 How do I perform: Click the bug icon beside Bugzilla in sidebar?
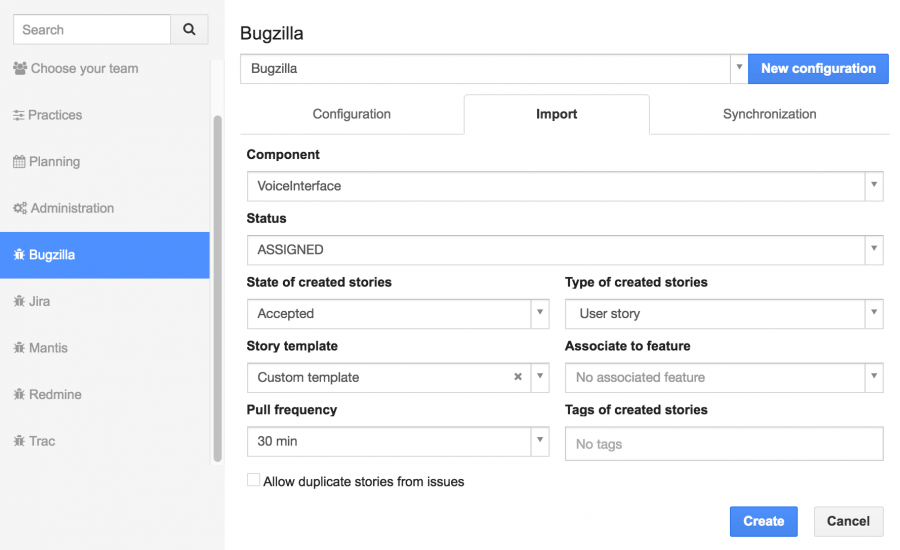(19, 254)
